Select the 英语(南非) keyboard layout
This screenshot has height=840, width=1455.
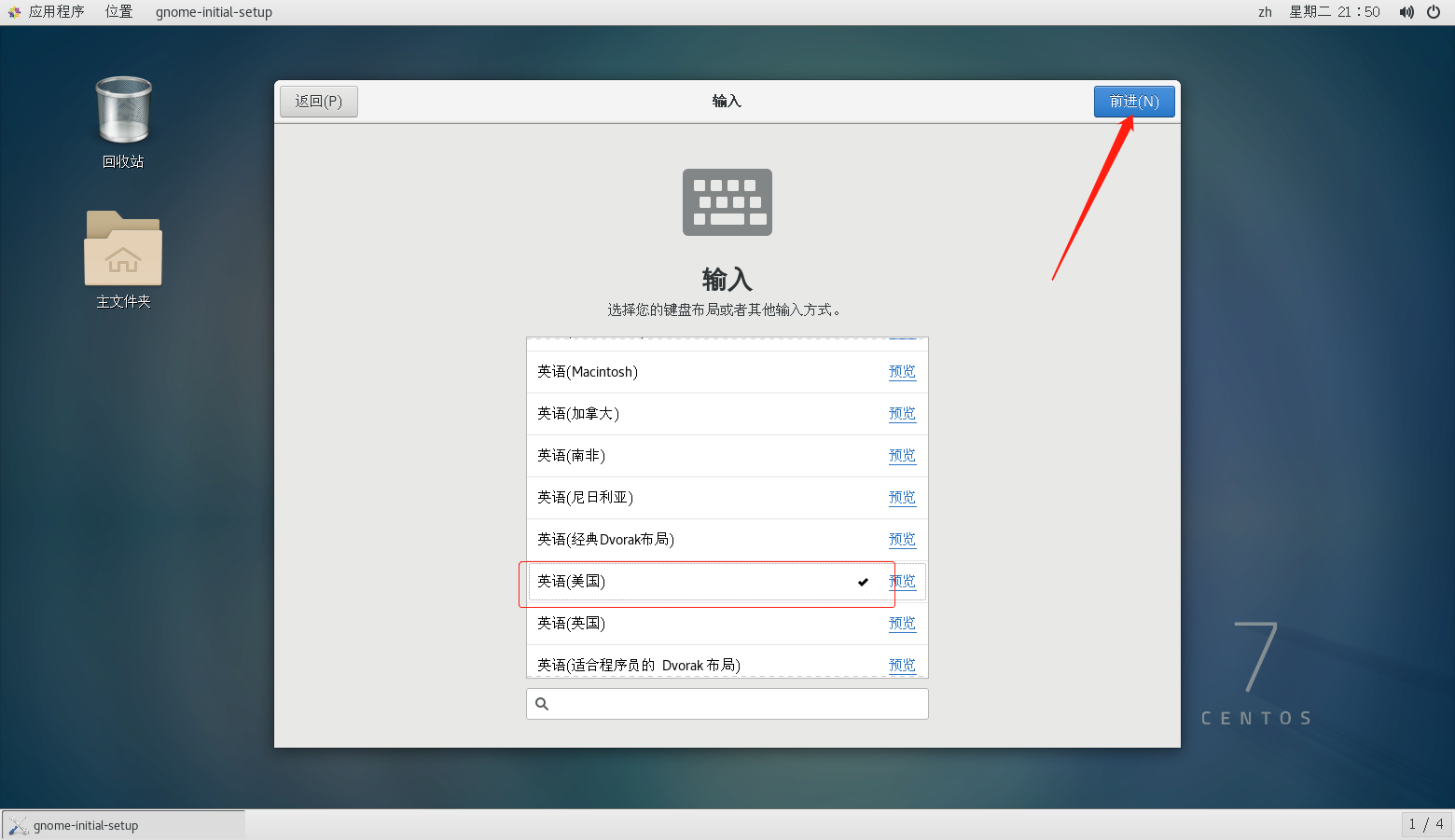click(x=727, y=456)
